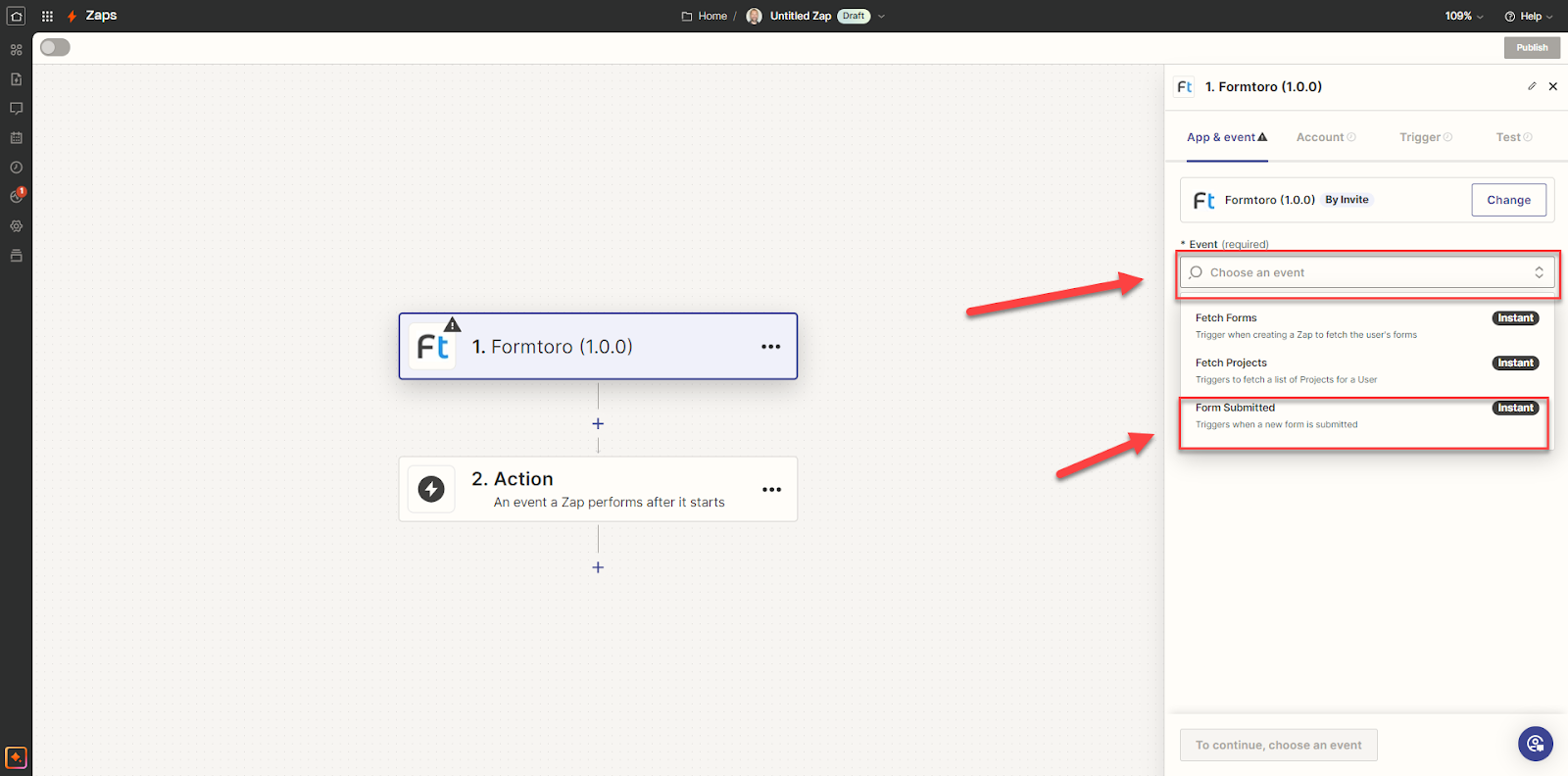
Task: Switch to the Test tab
Action: 1514,137
